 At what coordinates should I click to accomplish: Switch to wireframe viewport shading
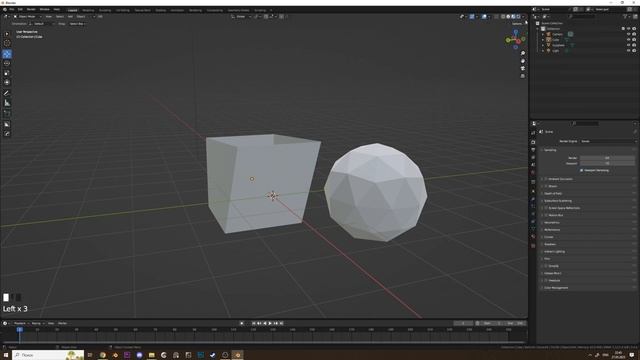(x=503, y=17)
